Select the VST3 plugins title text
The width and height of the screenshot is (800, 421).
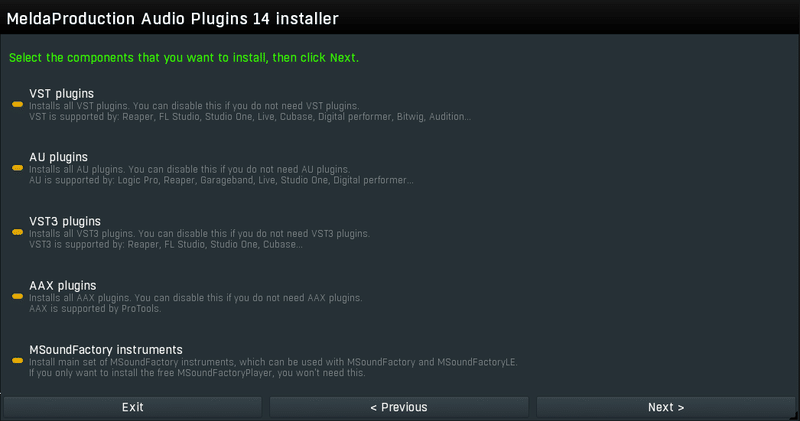coord(65,221)
